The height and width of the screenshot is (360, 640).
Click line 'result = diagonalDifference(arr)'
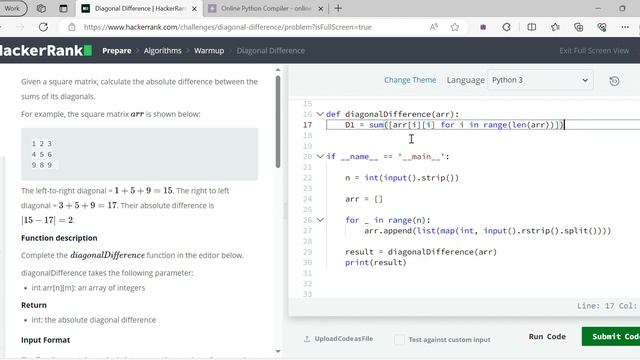(421, 252)
